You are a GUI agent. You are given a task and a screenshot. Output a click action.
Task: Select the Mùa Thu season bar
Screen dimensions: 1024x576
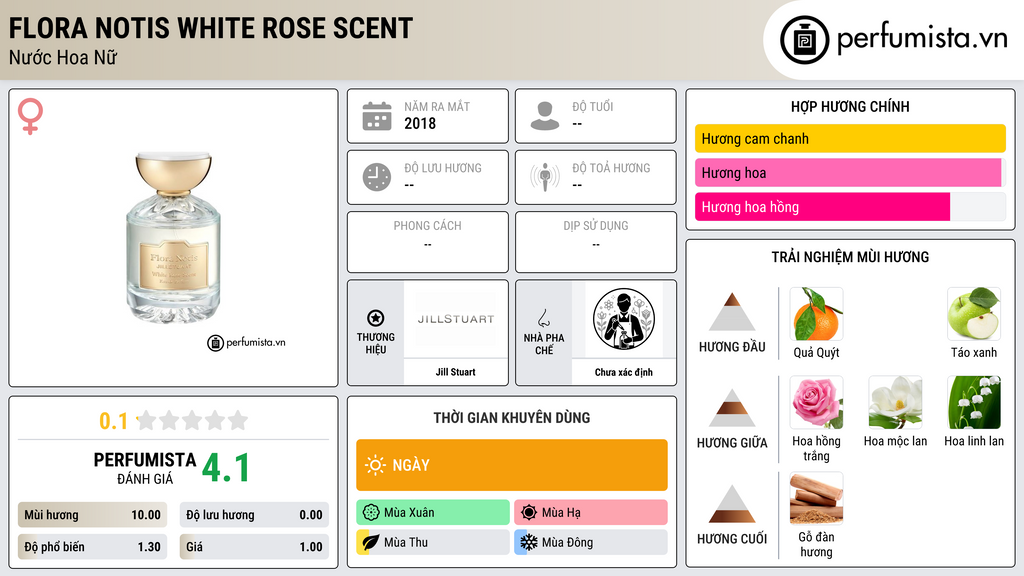(433, 542)
